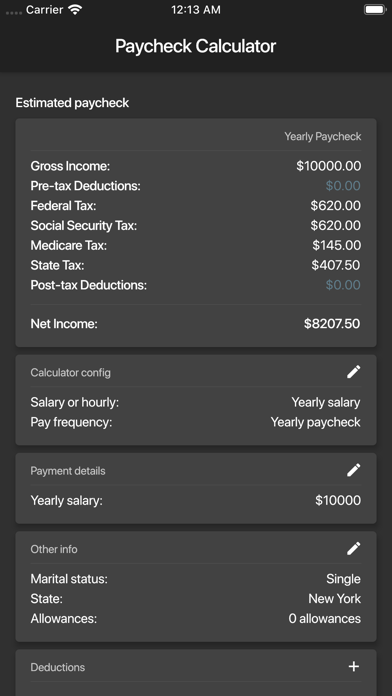Tap the Allowances 0 allowances row
392x696 pixels.
click(196, 618)
